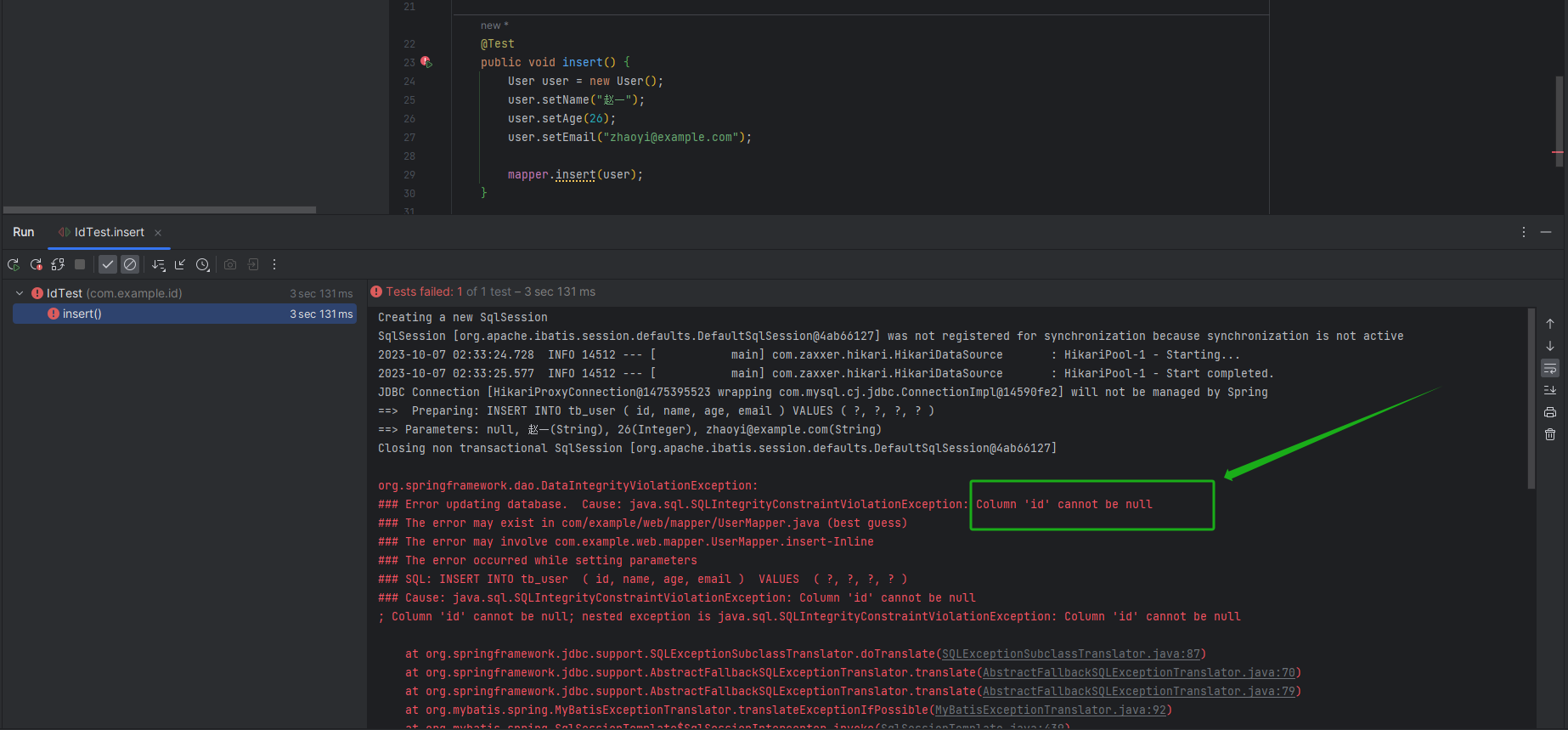Click the Run tool window title
This screenshot has width=1568, height=730.
pyautogui.click(x=24, y=232)
